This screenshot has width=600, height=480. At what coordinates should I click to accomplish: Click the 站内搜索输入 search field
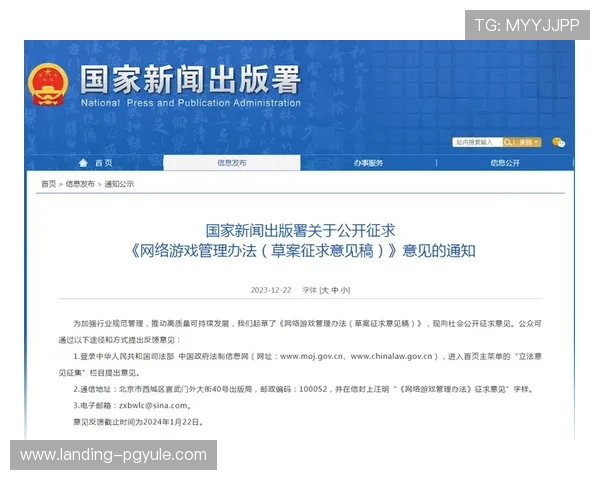[478, 142]
